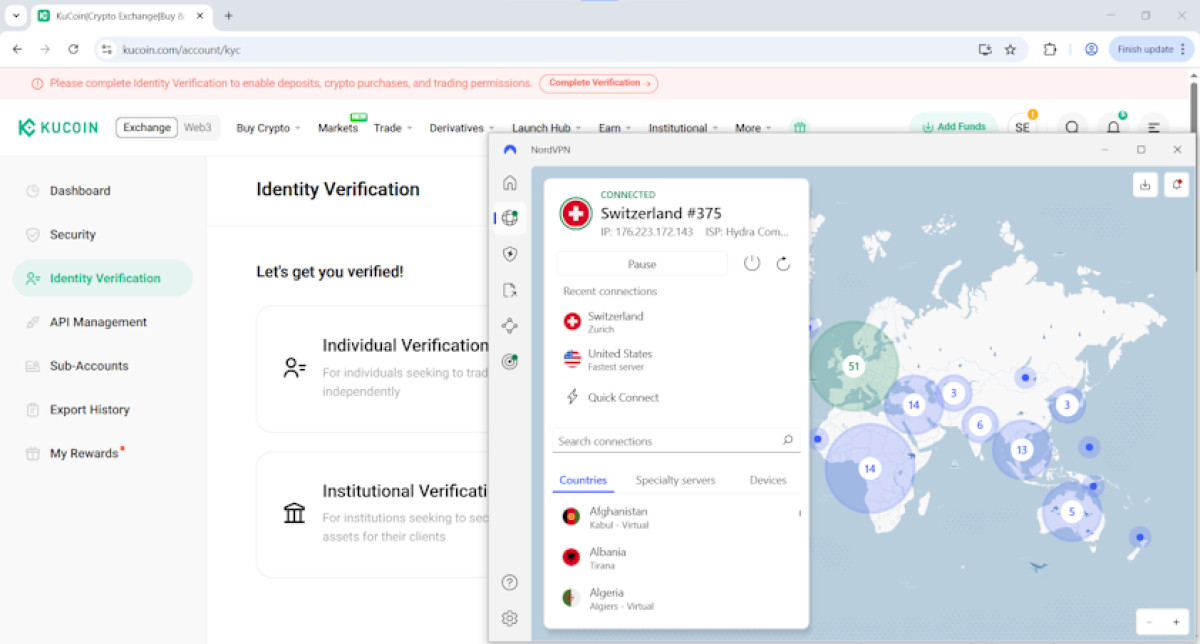This screenshot has width=1200, height=644.
Task: Click Add Funds button
Action: pos(953,127)
